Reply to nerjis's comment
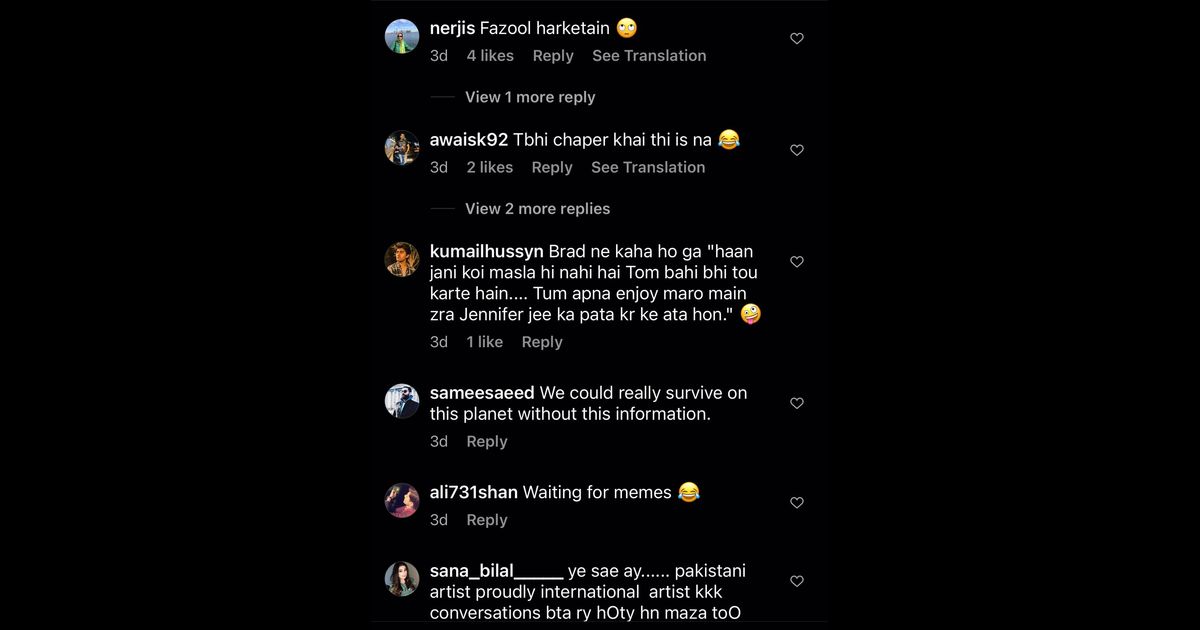 [553, 56]
